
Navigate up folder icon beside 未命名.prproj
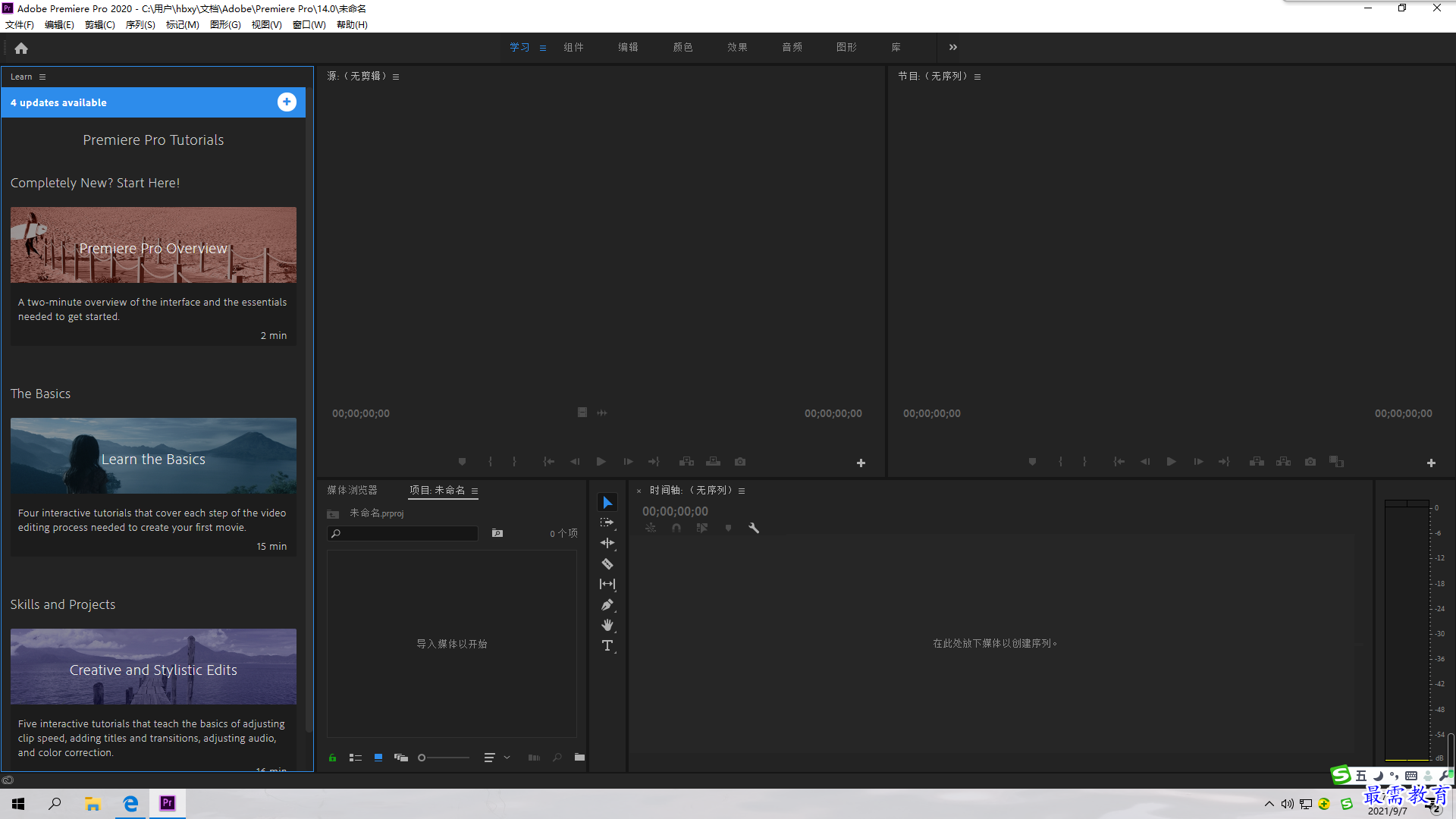click(333, 514)
